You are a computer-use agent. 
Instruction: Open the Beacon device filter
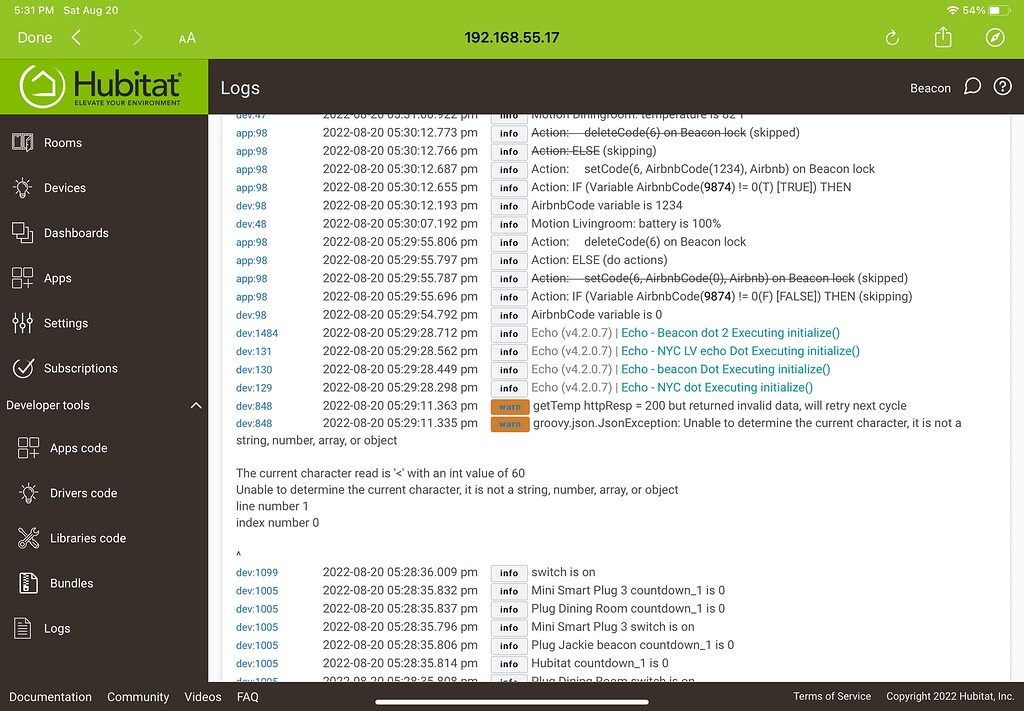[930, 88]
